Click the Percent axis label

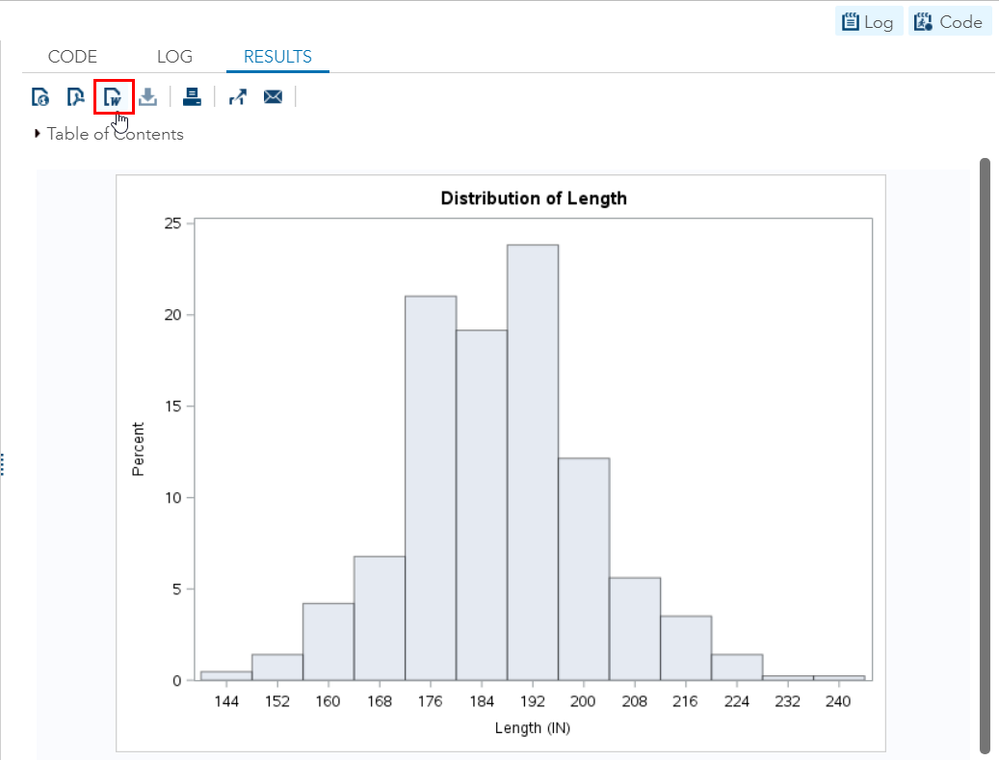[138, 449]
